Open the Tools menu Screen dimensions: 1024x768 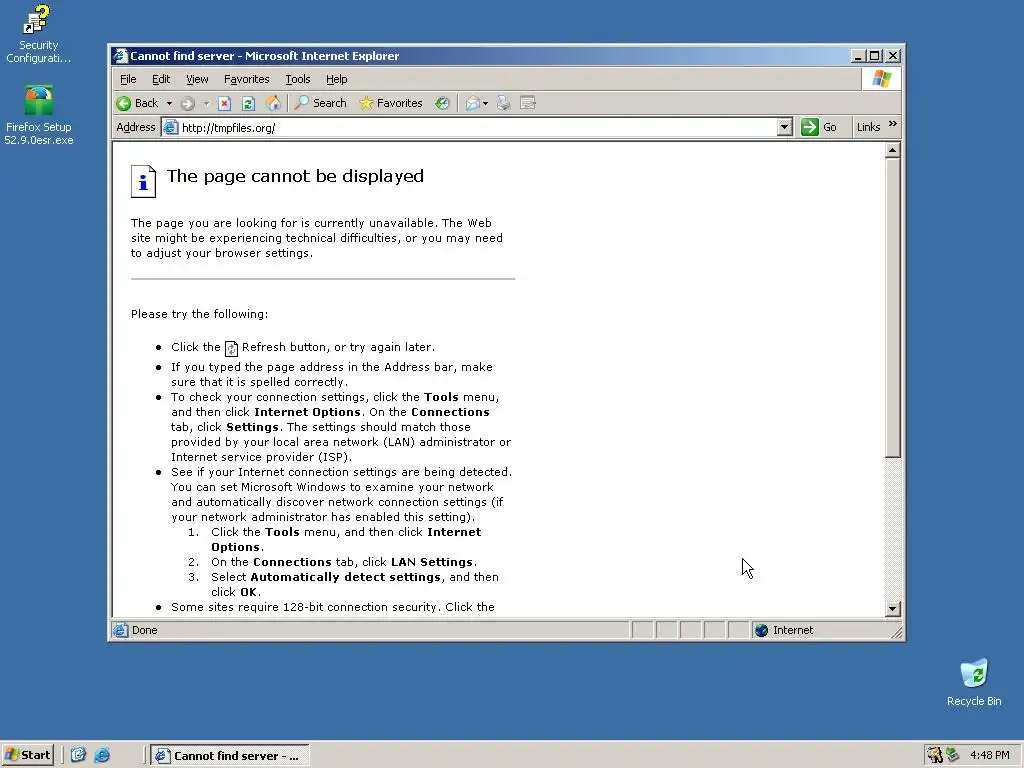pos(298,79)
